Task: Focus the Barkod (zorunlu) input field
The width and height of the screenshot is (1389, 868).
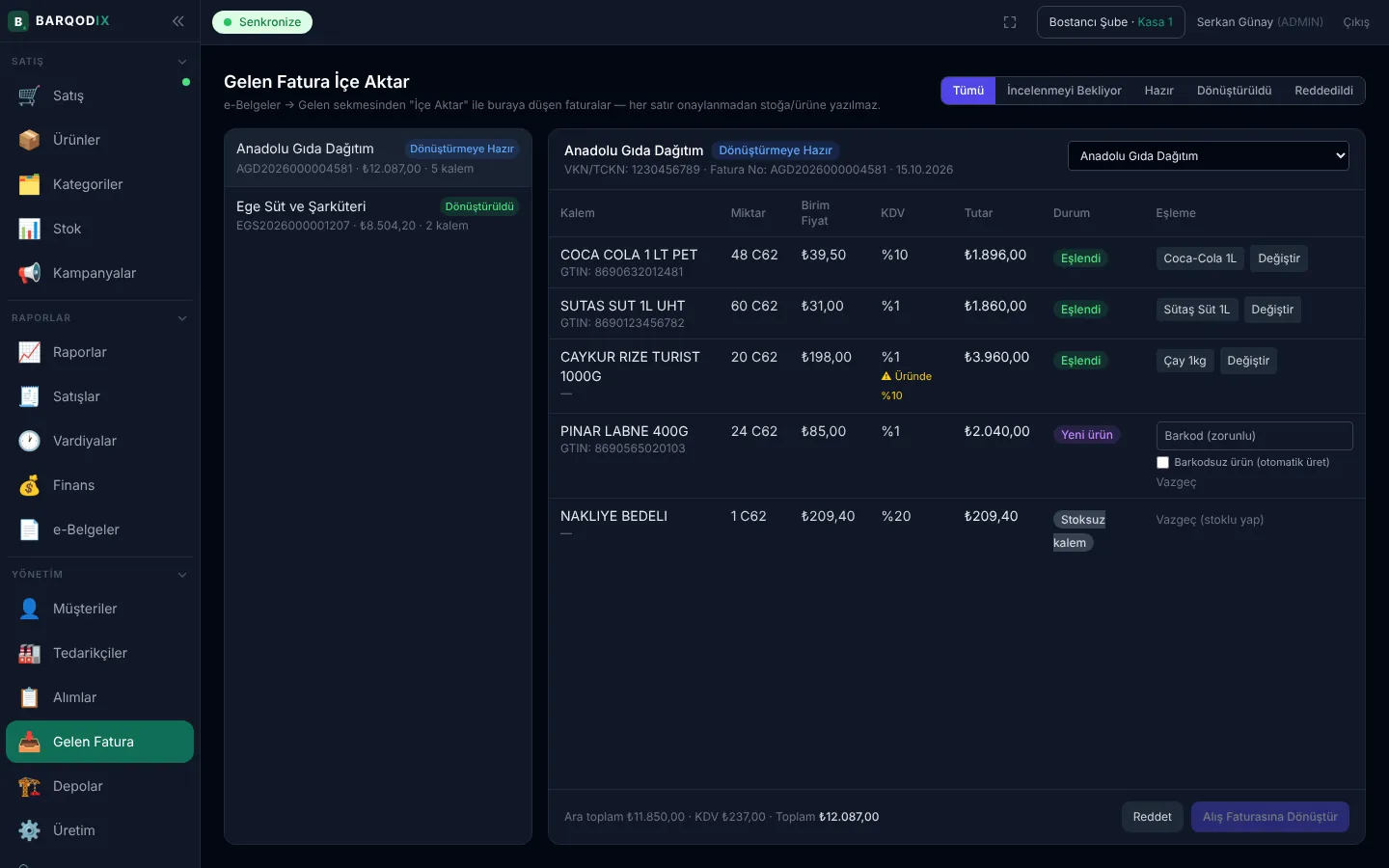Action: [x=1255, y=436]
